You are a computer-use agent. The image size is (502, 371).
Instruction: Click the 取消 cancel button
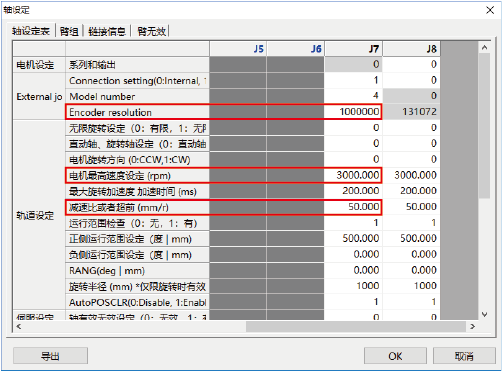coord(464,356)
